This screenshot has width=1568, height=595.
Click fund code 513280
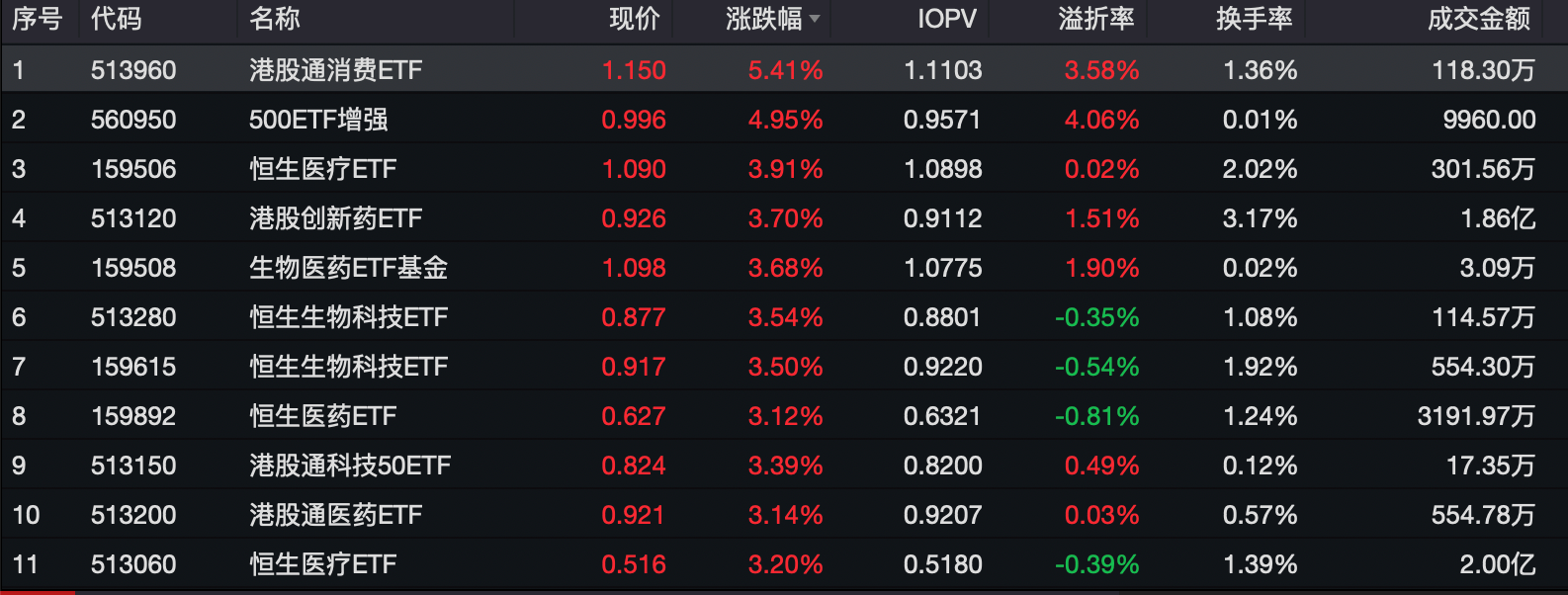pos(133,317)
